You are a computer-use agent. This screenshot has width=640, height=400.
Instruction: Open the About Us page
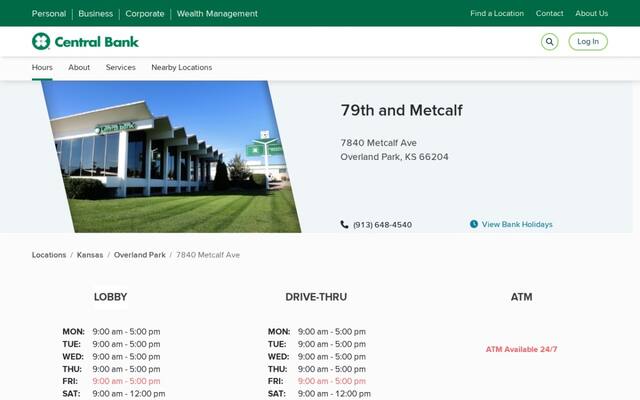tap(591, 13)
